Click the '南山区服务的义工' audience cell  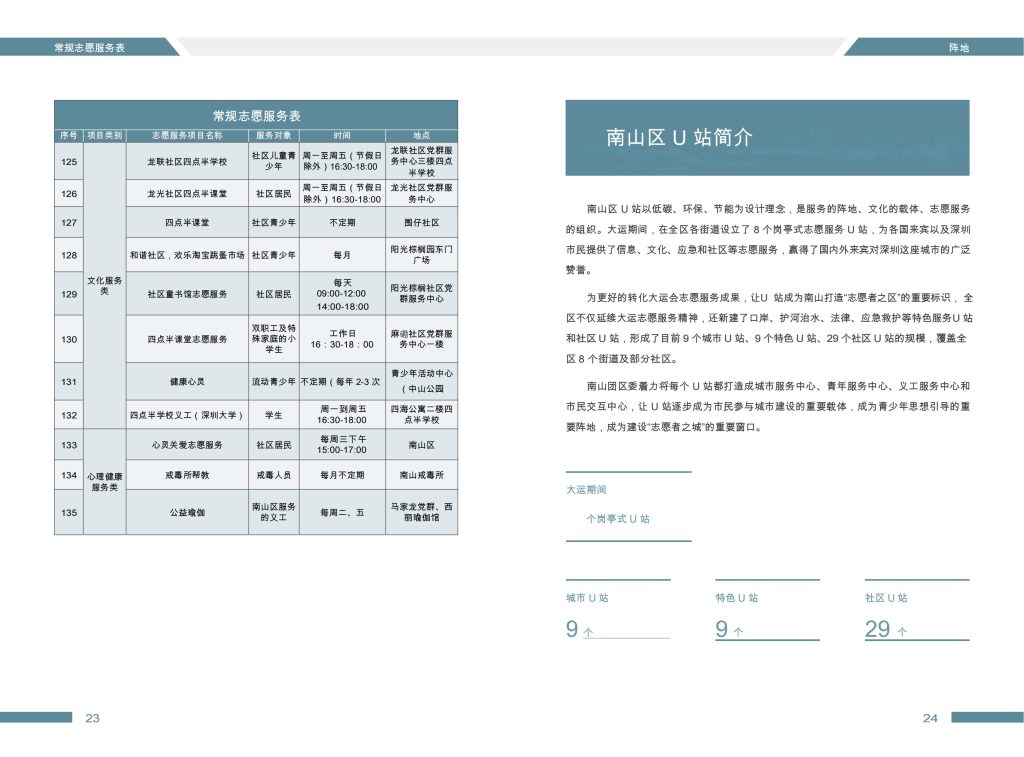tap(274, 512)
